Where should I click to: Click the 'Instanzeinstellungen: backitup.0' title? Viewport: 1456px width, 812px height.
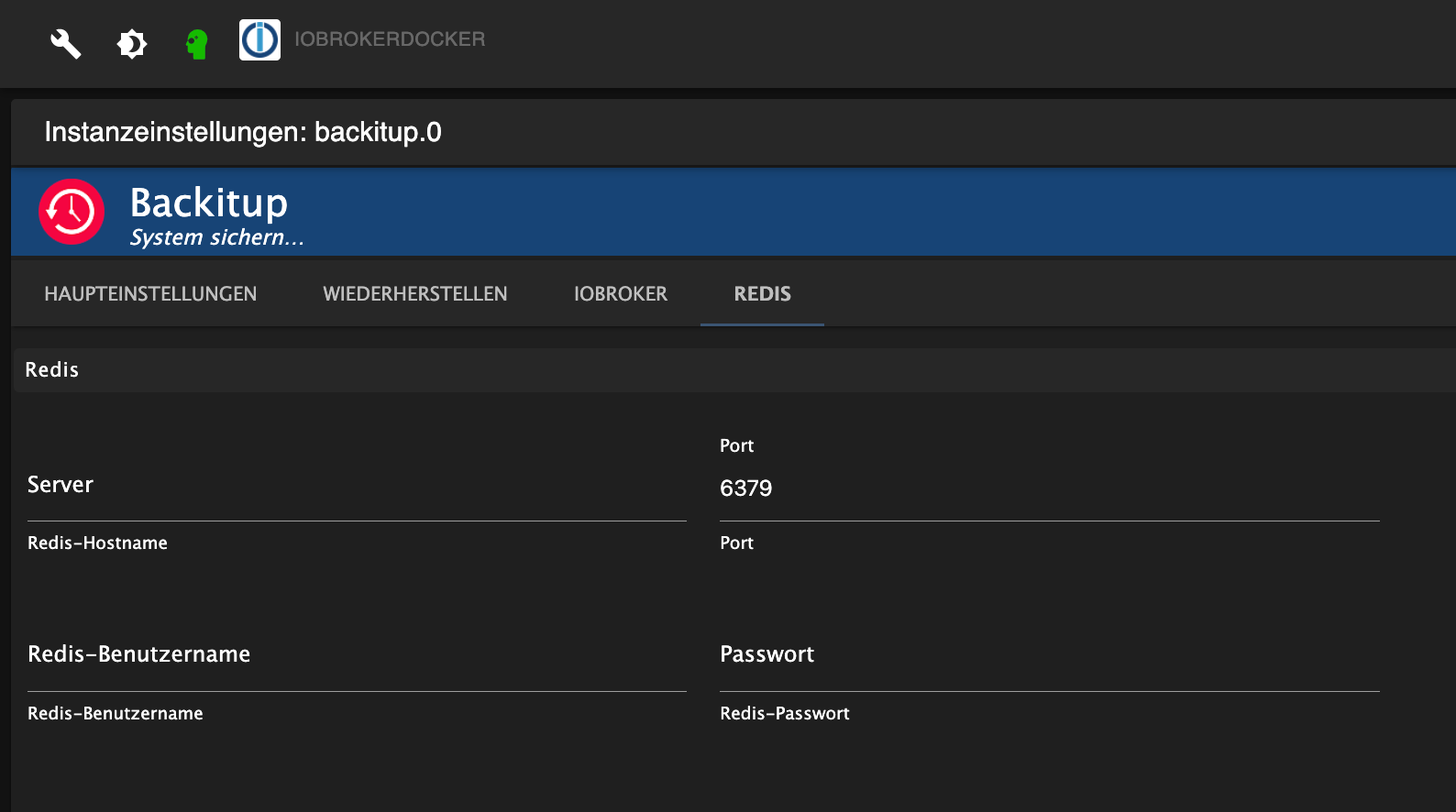(x=243, y=132)
